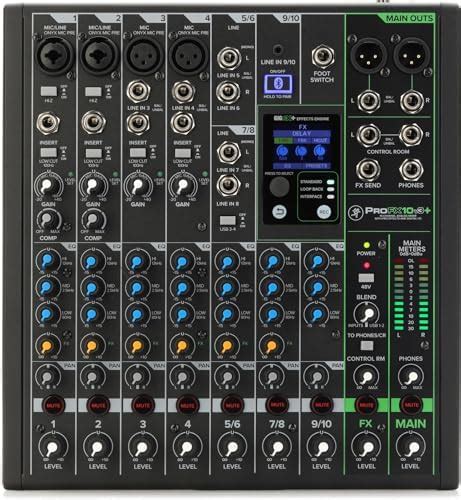The width and height of the screenshot is (461, 500).
Task: Click the Control RM volume knob
Action: [x=367, y=377]
